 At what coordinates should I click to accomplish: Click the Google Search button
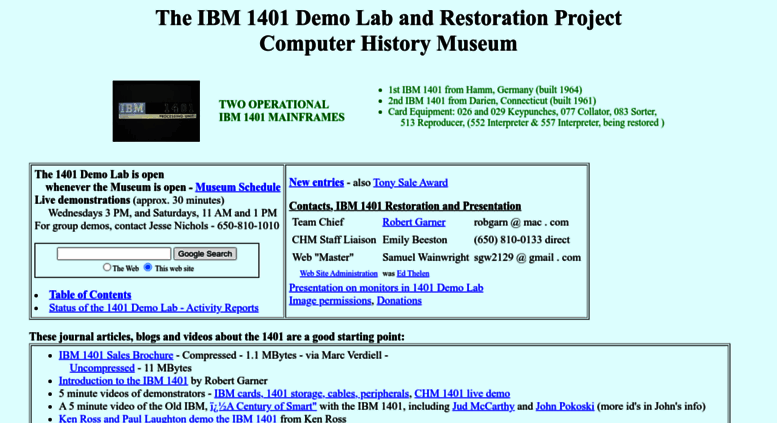click(x=205, y=254)
